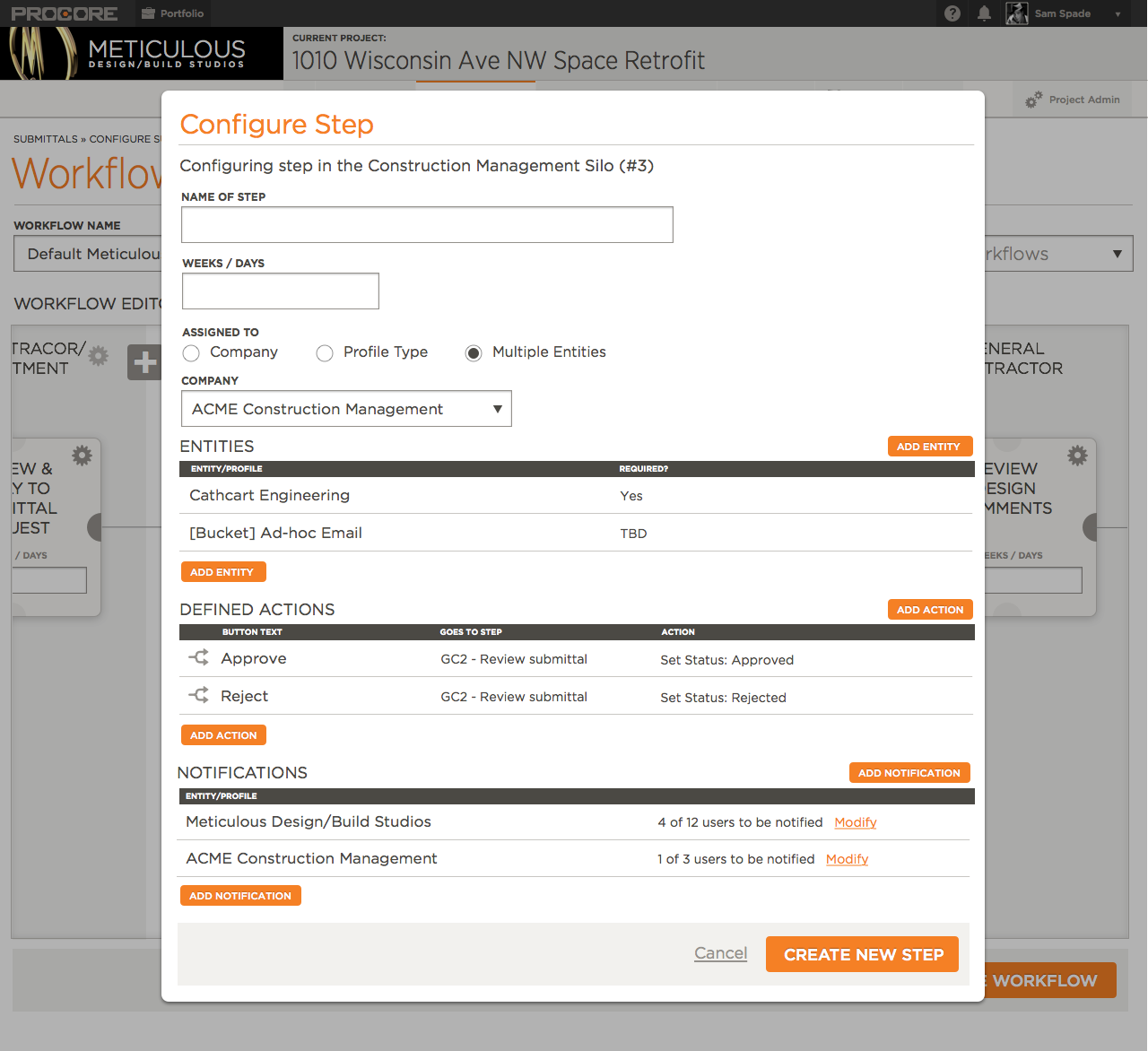The image size is (1148, 1051).
Task: Cancel the Configure Step dialog
Action: (x=720, y=953)
